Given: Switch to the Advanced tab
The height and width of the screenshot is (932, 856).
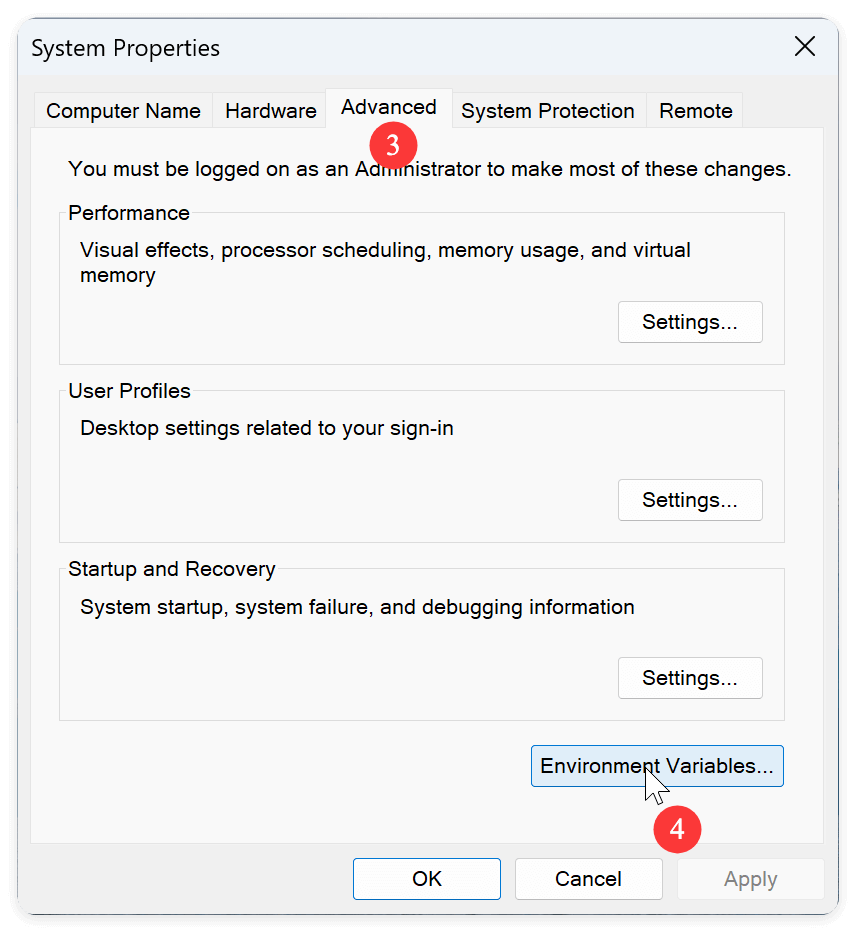Looking at the screenshot, I should point(388,107).
